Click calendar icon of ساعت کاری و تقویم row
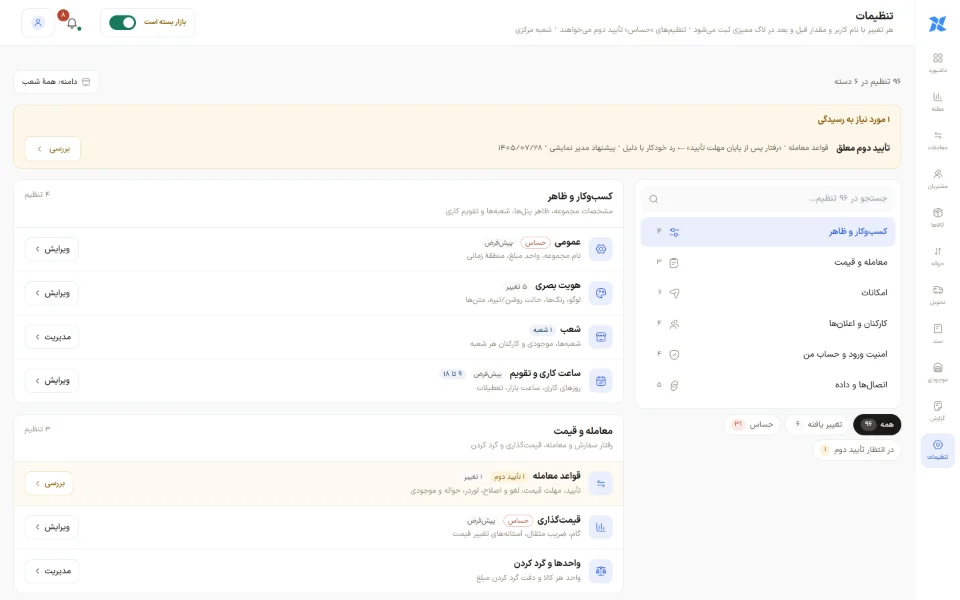This screenshot has width=960, height=600. [x=601, y=381]
